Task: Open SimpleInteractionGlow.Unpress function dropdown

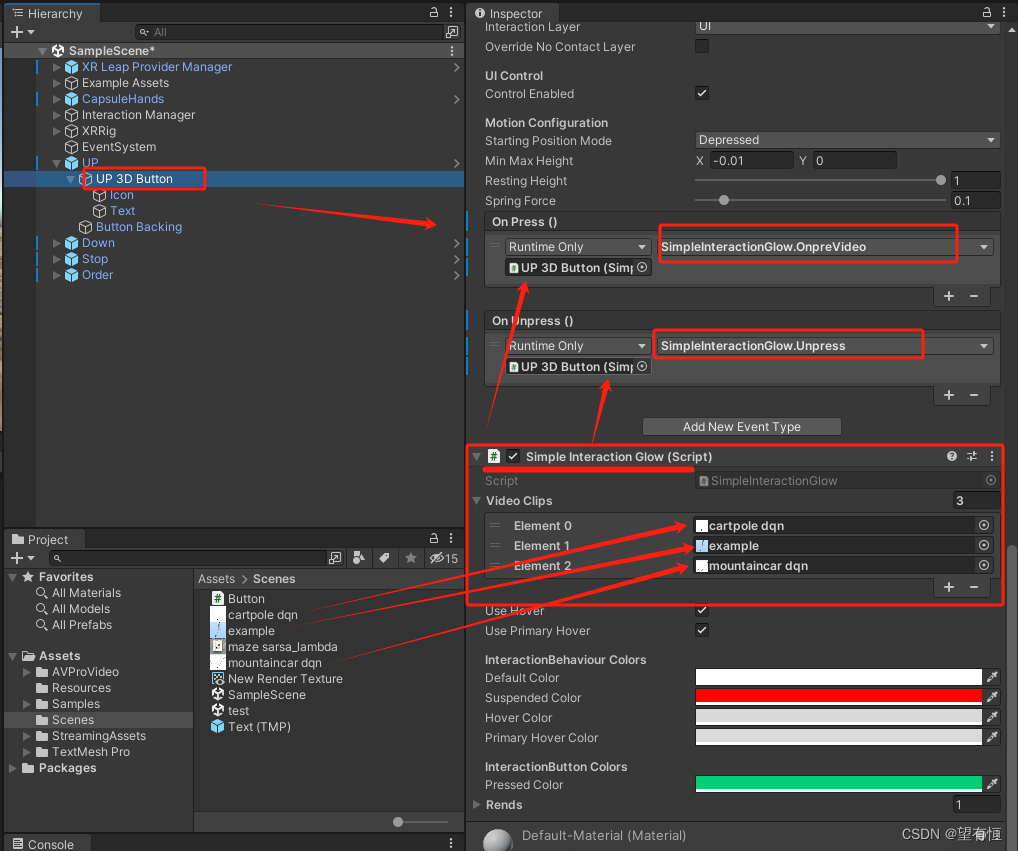Action: 825,346
